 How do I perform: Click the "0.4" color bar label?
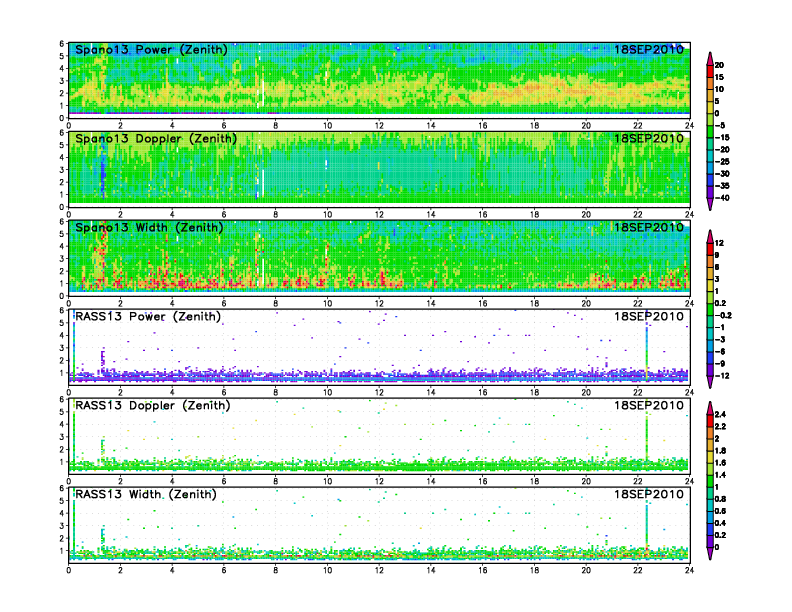720,523
